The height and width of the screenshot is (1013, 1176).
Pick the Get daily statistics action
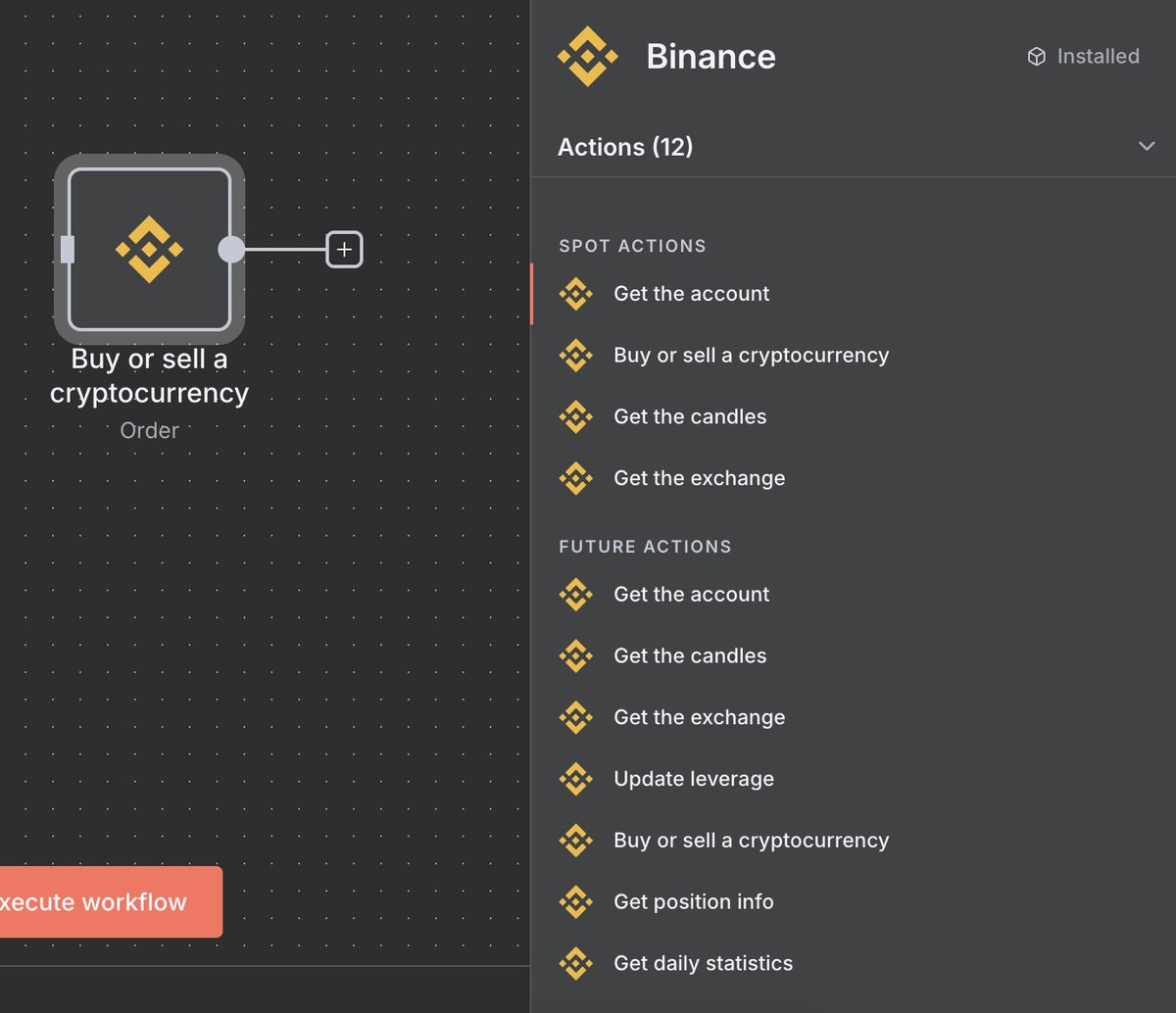click(854, 964)
